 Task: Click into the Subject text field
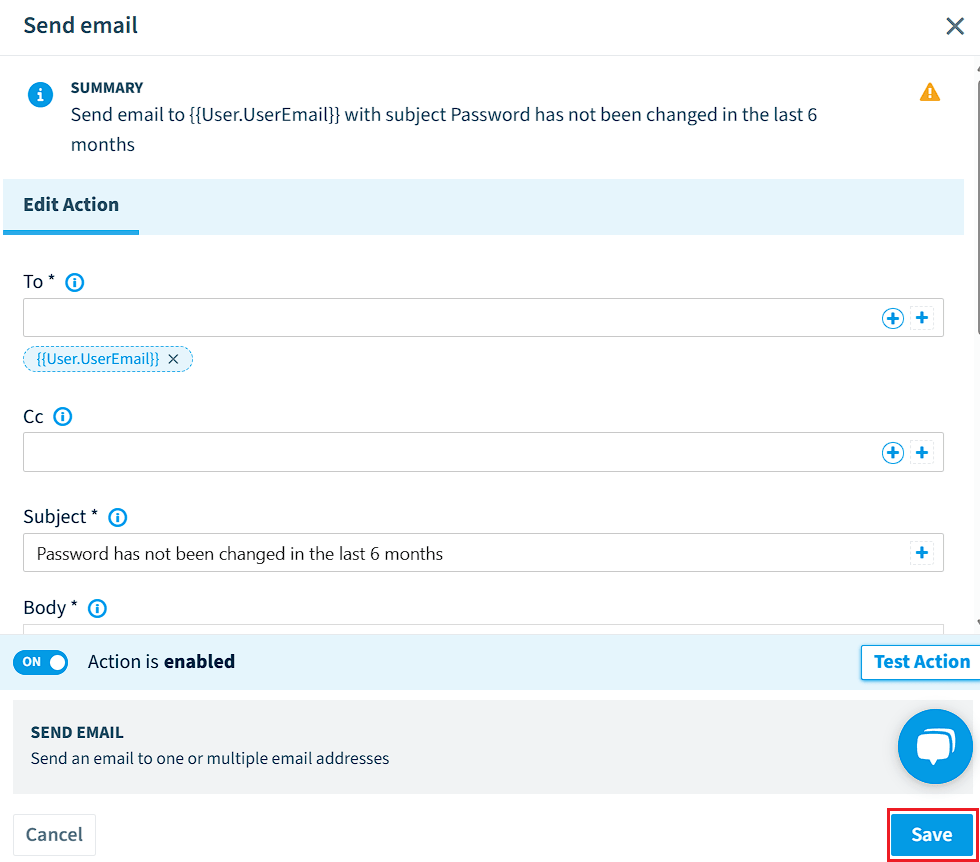click(x=466, y=553)
